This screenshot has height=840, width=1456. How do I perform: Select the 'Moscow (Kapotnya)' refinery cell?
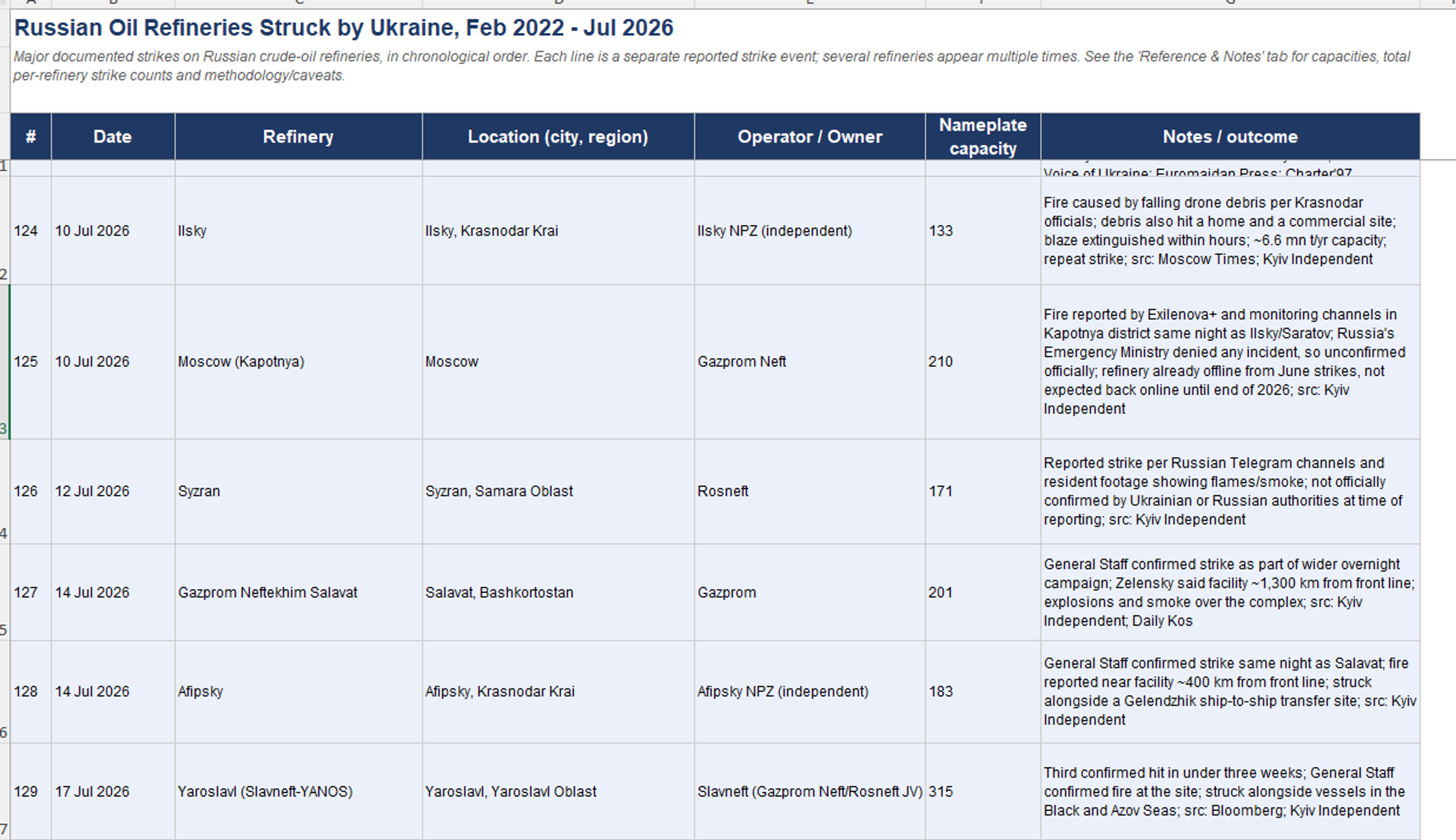tap(299, 362)
